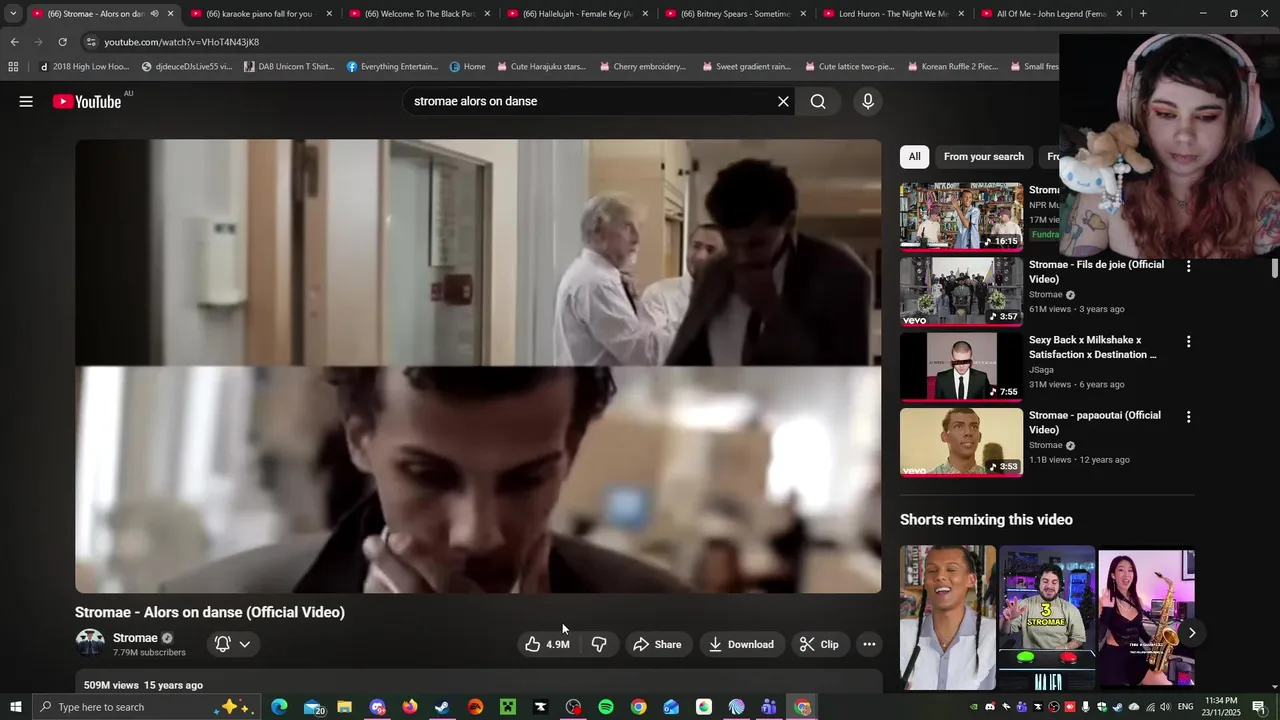This screenshot has width=1280, height=720.
Task: Open the browser apps grid icon
Action: (x=13, y=67)
